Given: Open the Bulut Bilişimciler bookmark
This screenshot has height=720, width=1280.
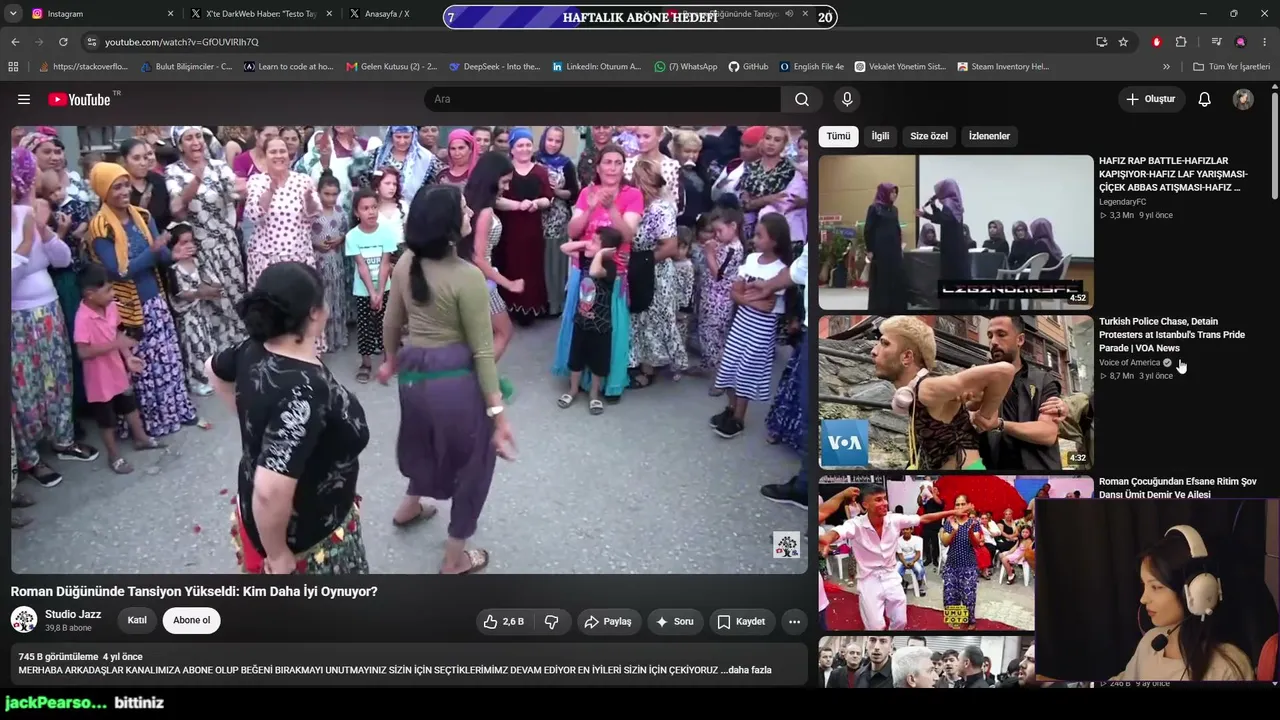Looking at the screenshot, I should pyautogui.click(x=186, y=67).
